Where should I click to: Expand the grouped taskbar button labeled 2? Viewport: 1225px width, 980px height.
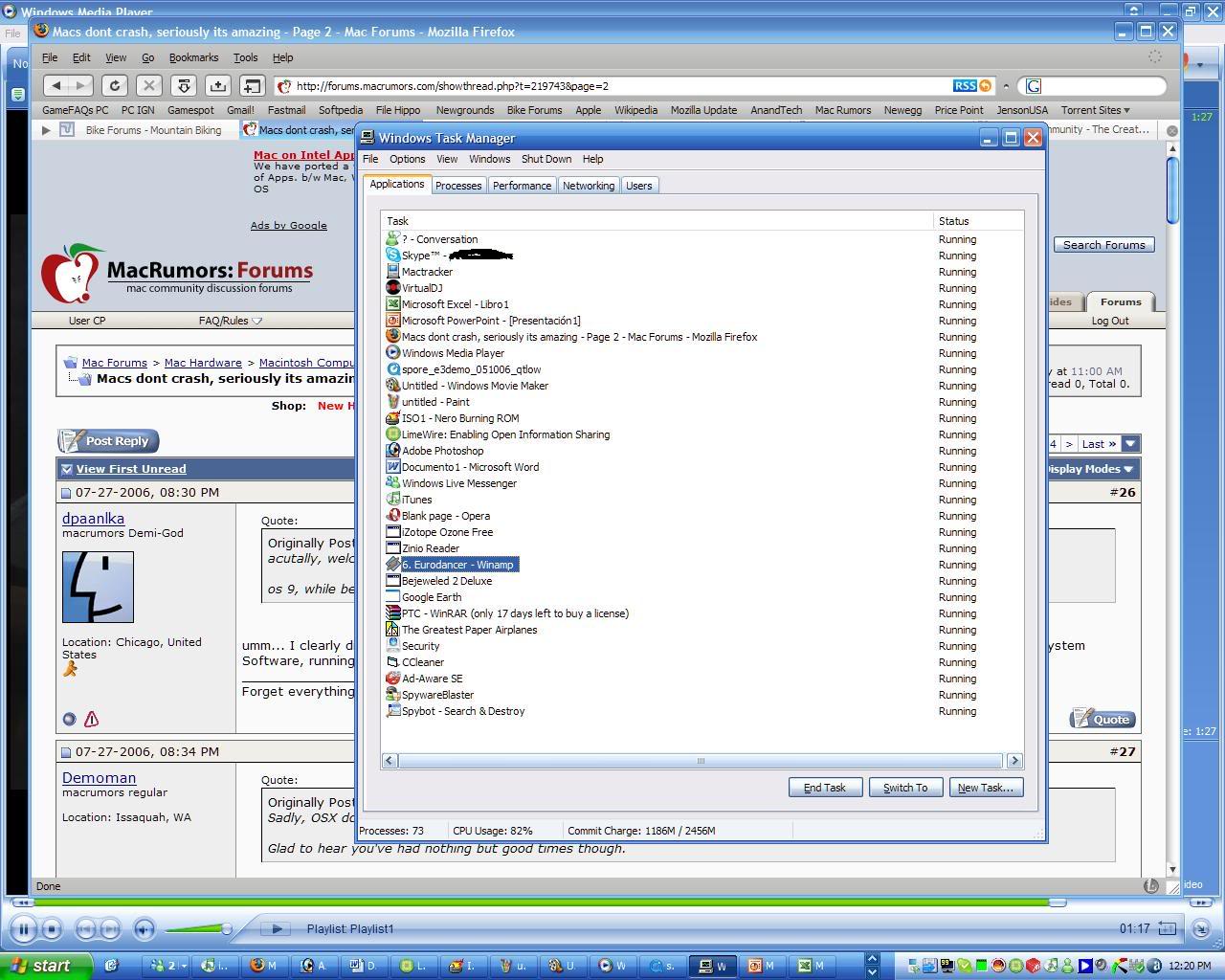pyautogui.click(x=166, y=966)
